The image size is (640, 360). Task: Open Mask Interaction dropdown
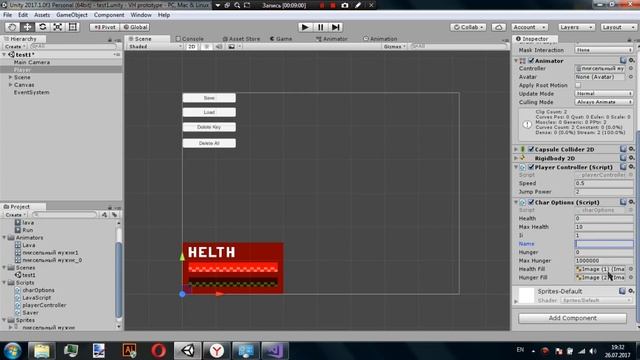[604, 50]
